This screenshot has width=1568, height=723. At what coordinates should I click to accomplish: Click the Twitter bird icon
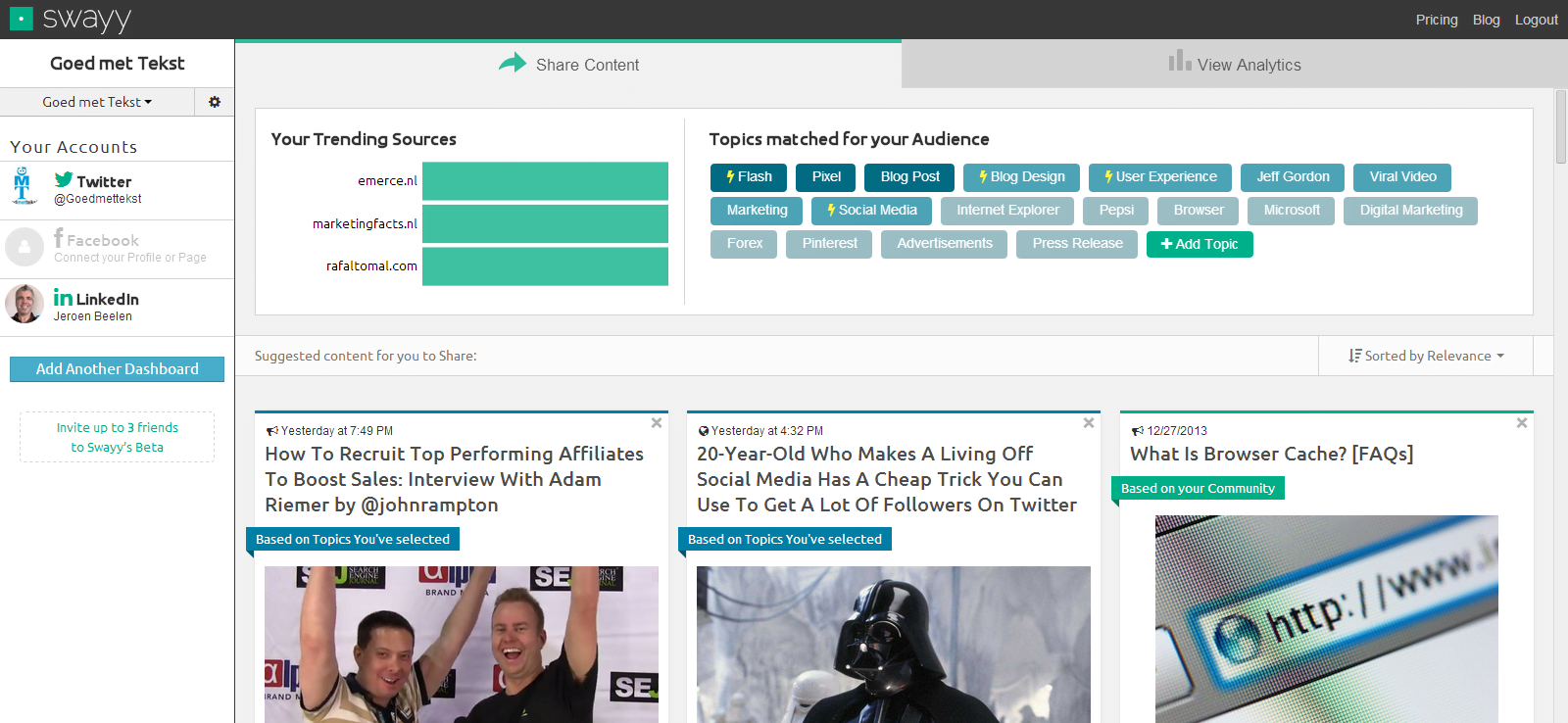point(64,180)
